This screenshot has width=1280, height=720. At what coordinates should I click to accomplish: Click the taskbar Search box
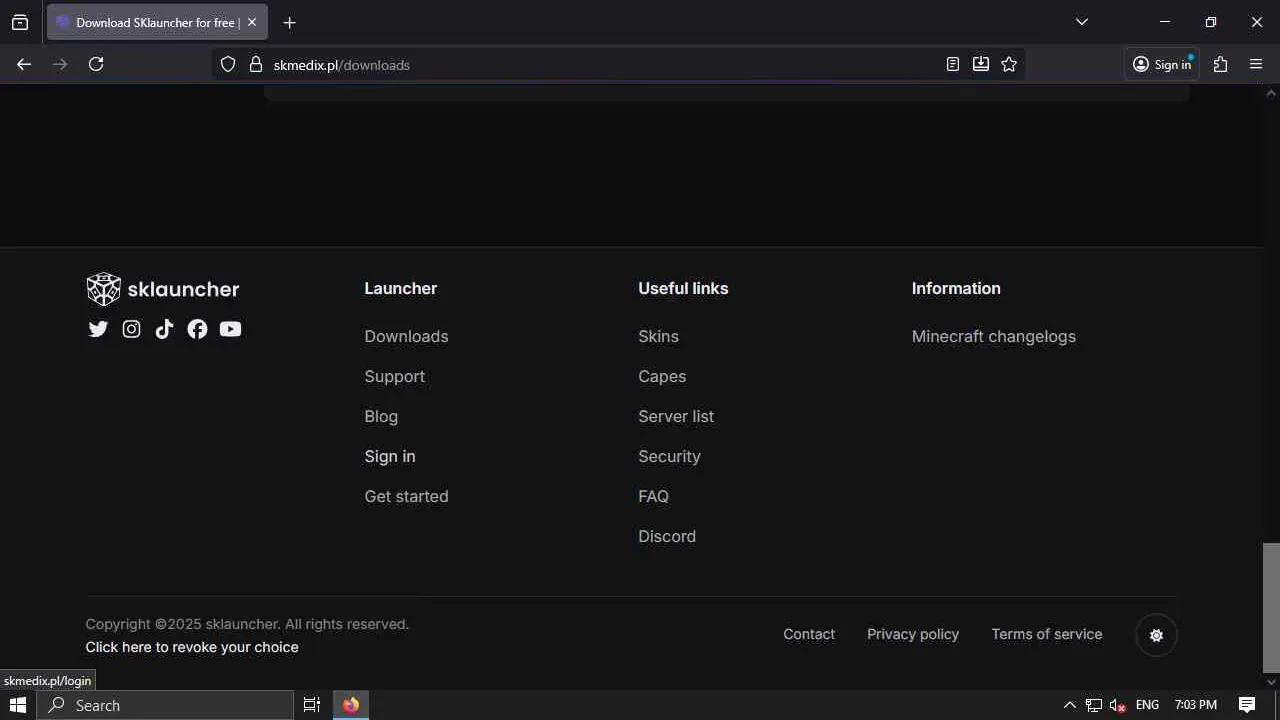coord(165,705)
